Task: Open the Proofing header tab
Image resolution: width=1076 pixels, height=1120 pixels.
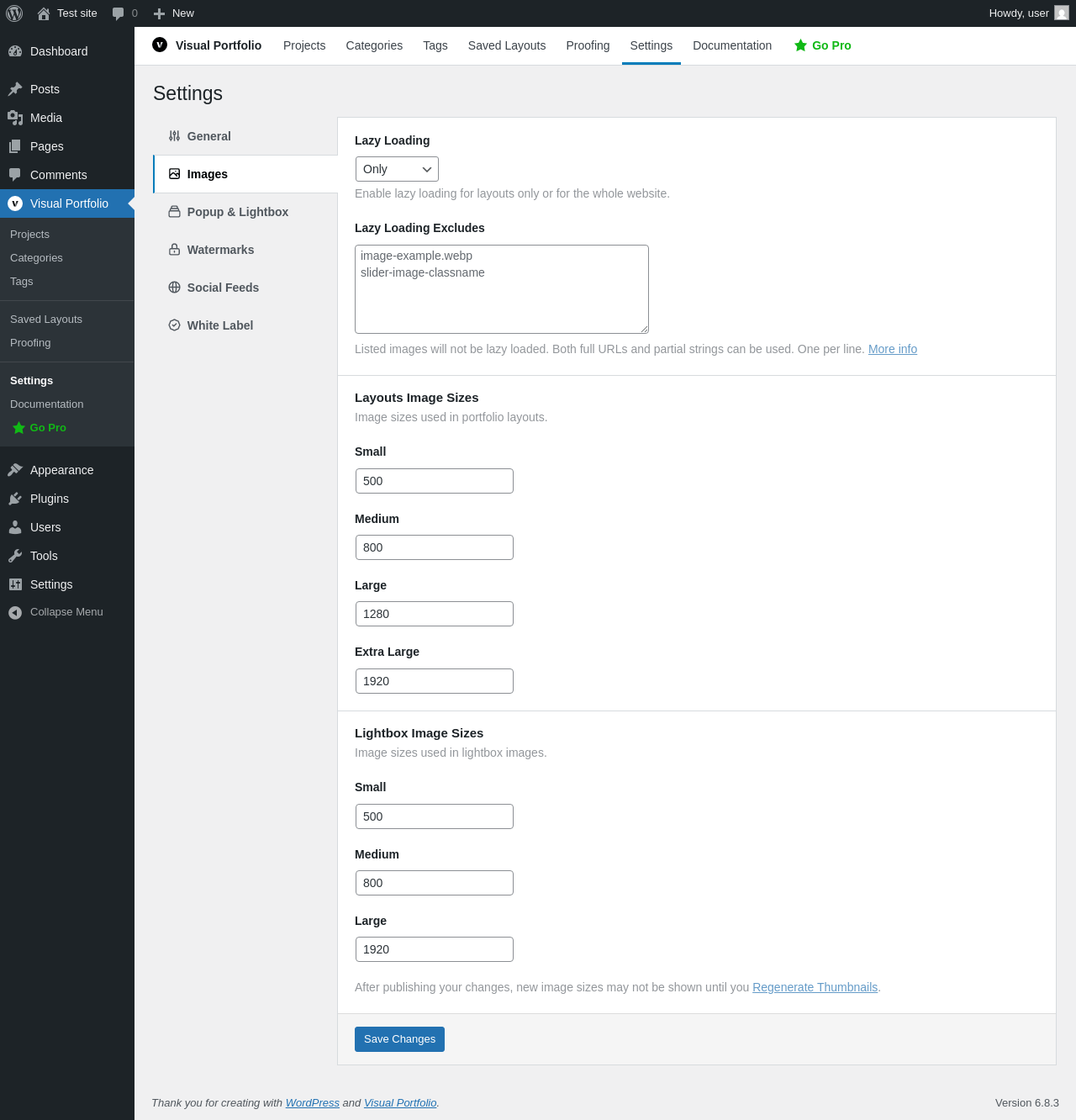Action: (x=588, y=45)
